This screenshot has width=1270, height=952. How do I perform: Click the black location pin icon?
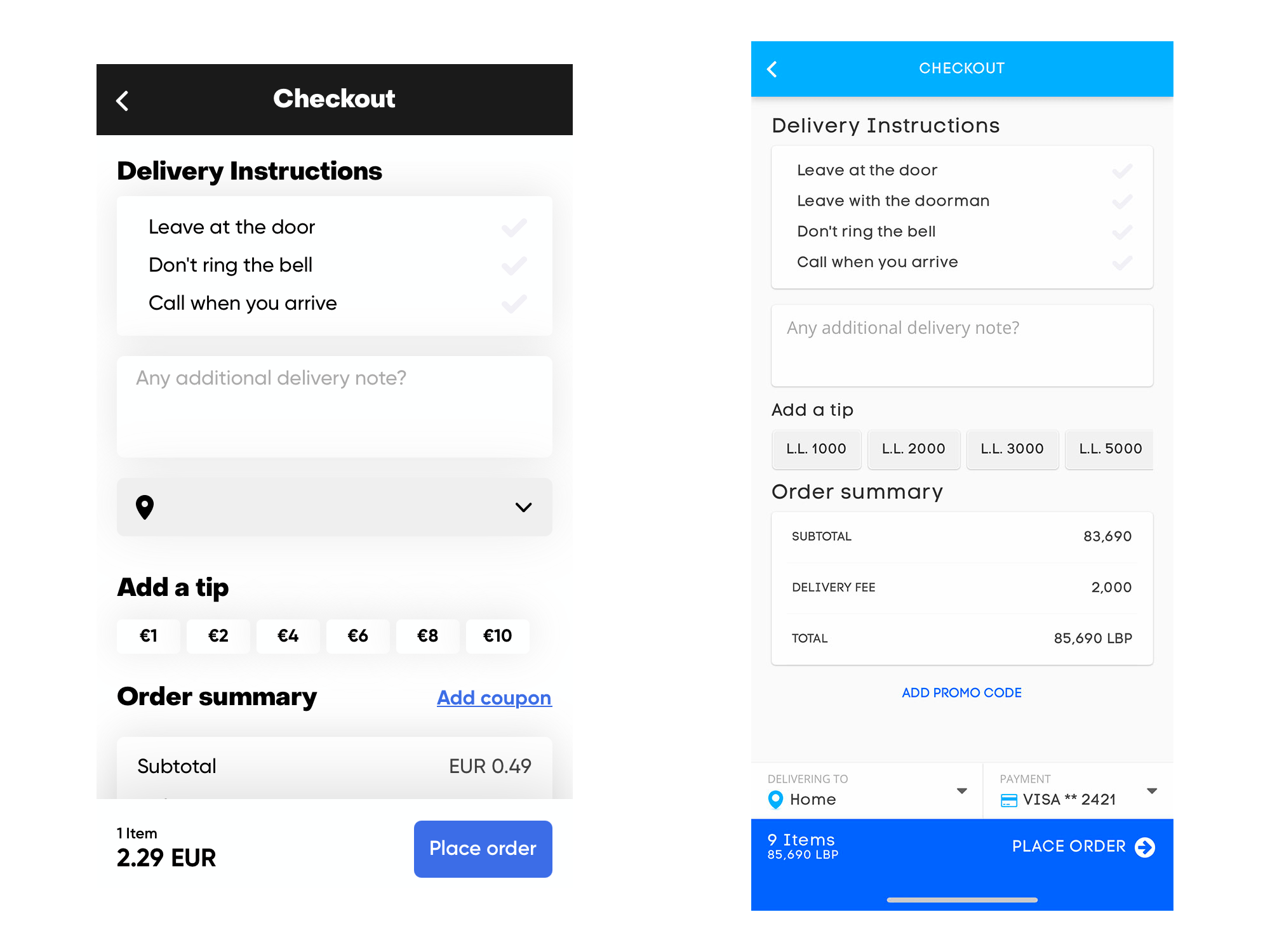pyautogui.click(x=145, y=507)
